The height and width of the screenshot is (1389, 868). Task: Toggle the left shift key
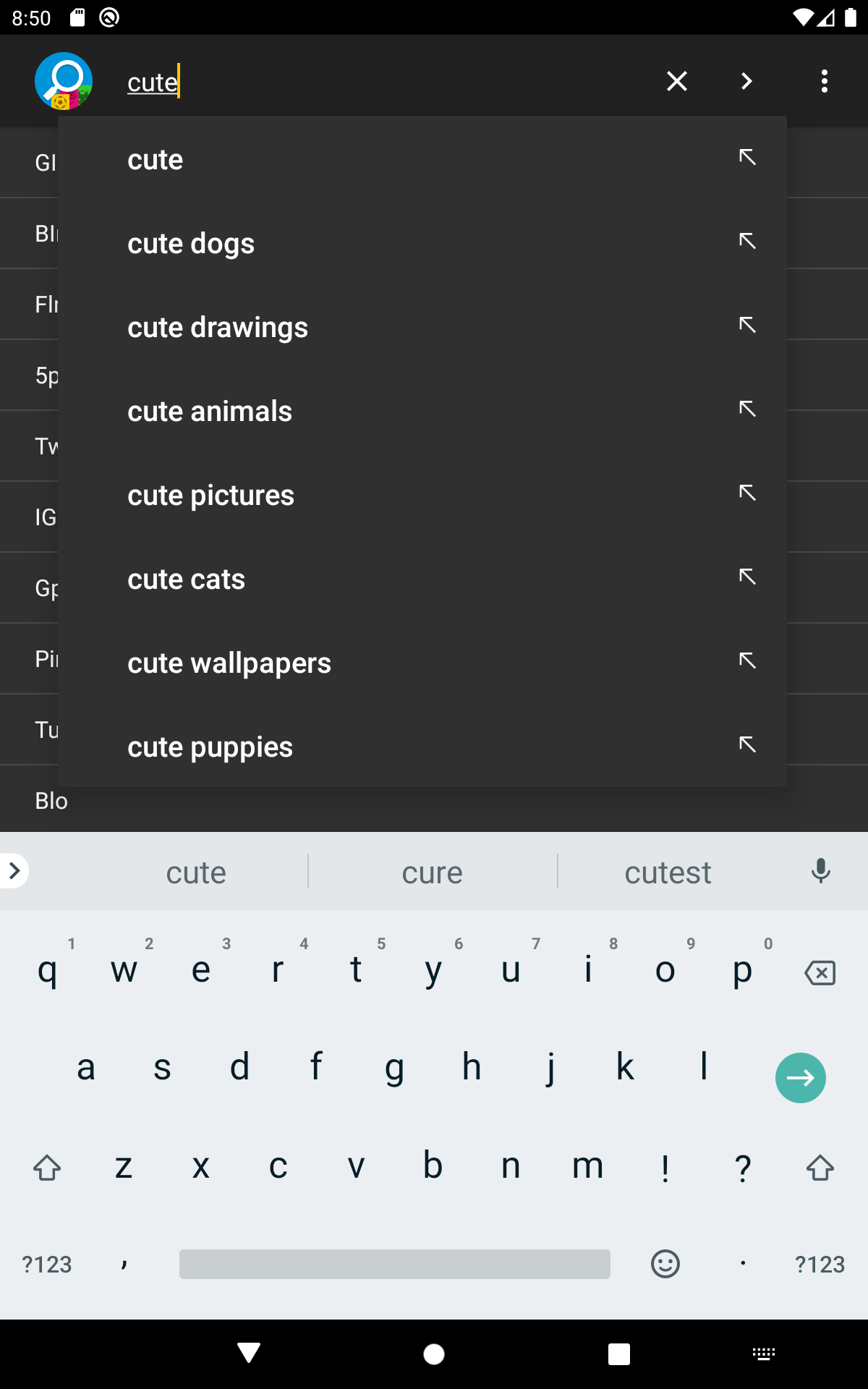(47, 1168)
